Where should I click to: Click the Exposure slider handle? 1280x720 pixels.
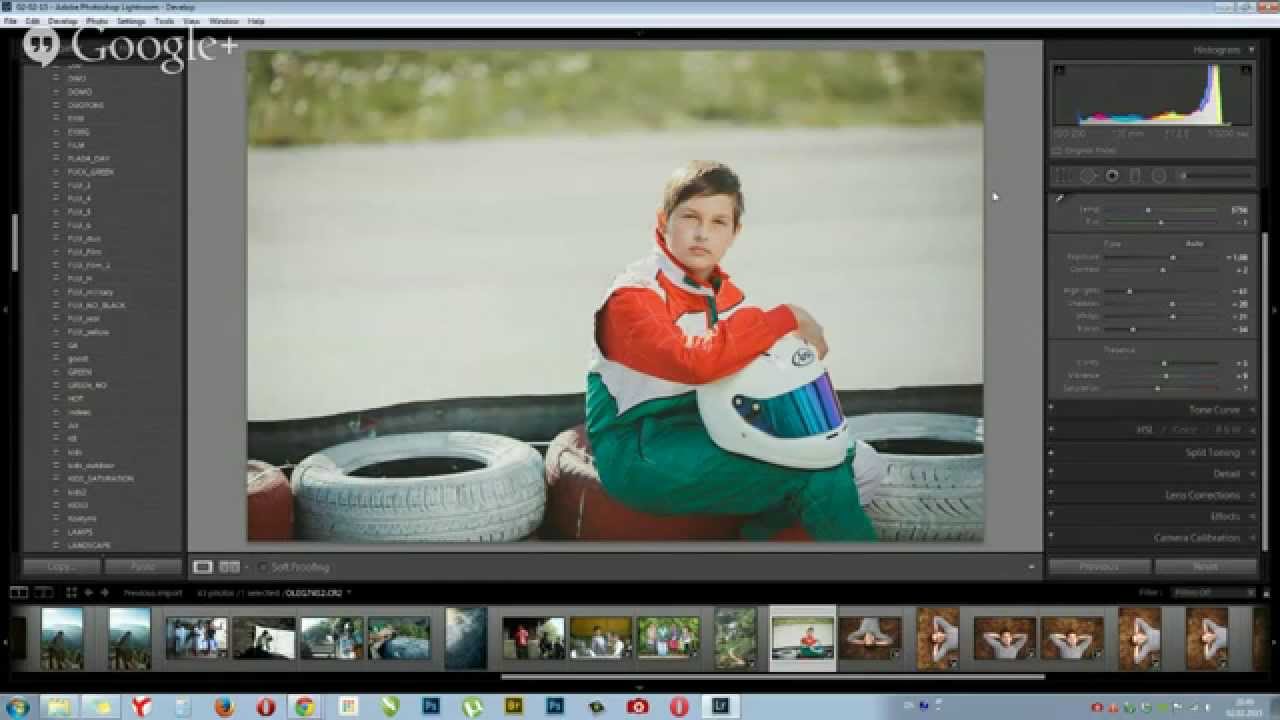pos(1172,257)
